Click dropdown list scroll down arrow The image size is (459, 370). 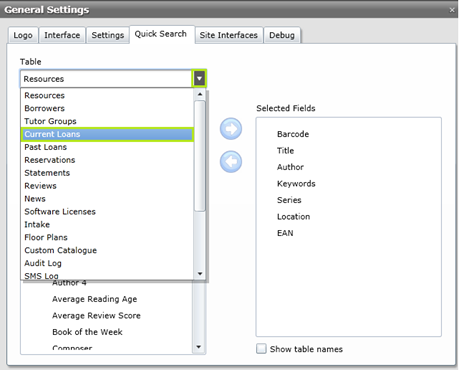click(x=200, y=274)
